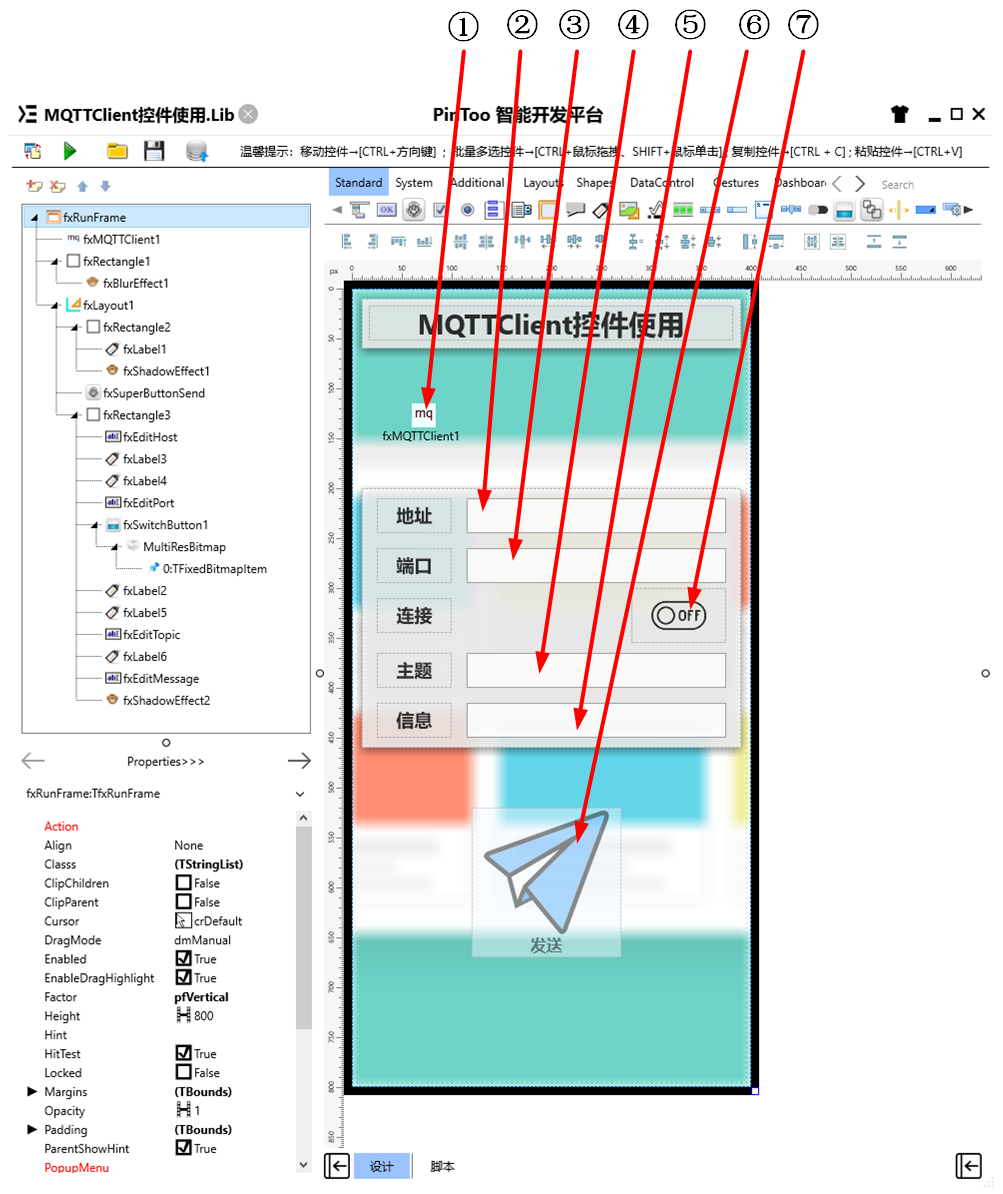Expand the Padding property
1003x1194 pixels.
(32, 1129)
